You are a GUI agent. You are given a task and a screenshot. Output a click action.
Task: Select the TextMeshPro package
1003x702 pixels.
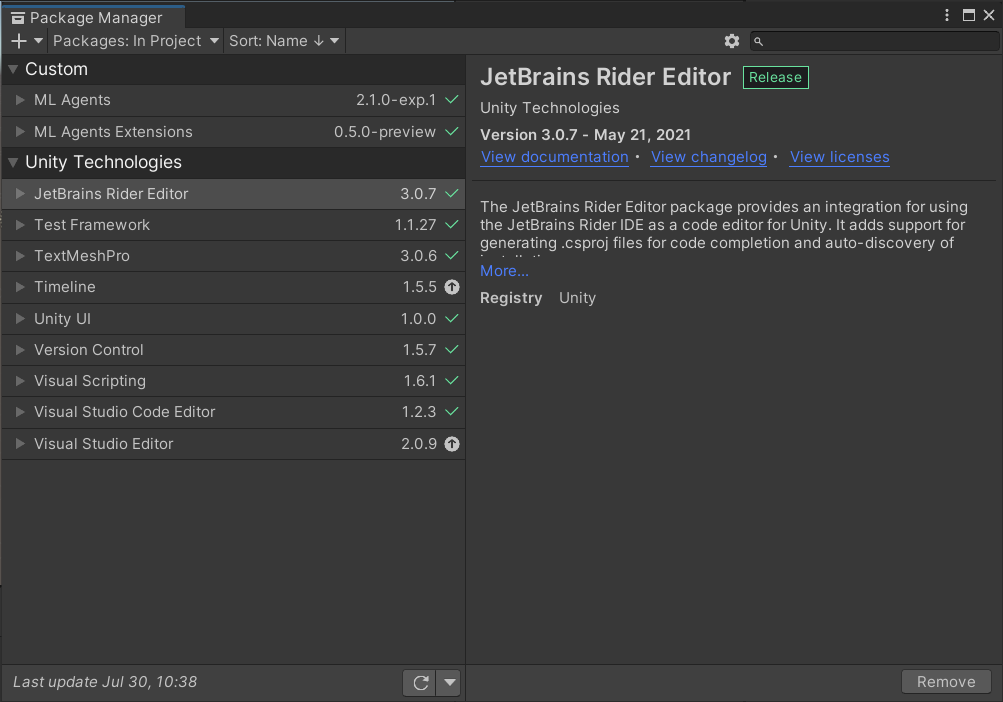click(x=233, y=256)
